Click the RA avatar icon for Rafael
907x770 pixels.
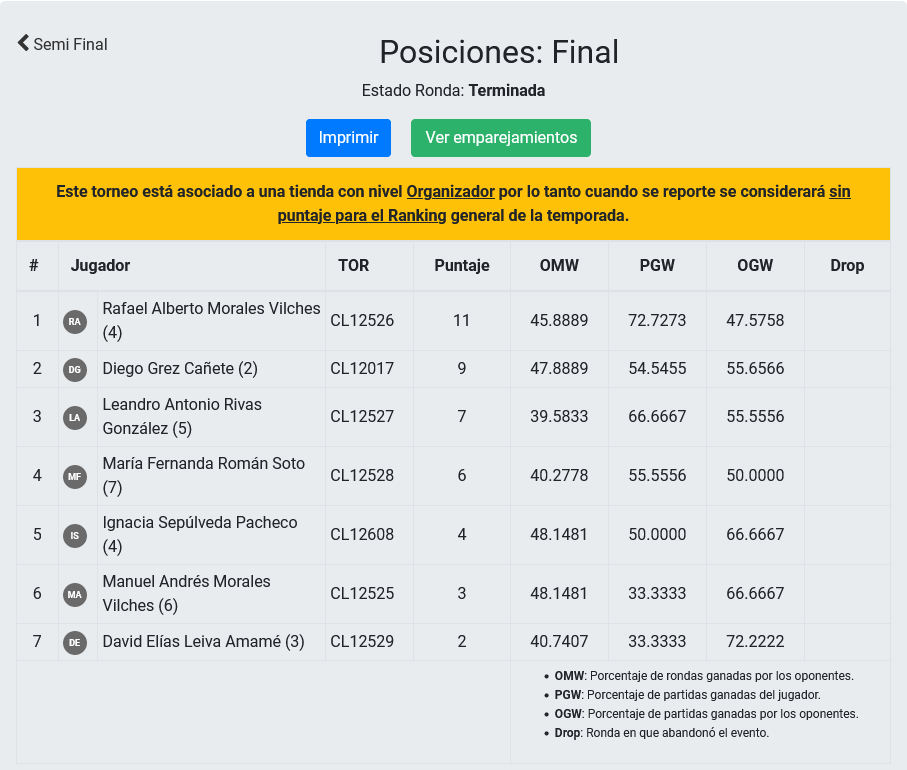[75, 321]
